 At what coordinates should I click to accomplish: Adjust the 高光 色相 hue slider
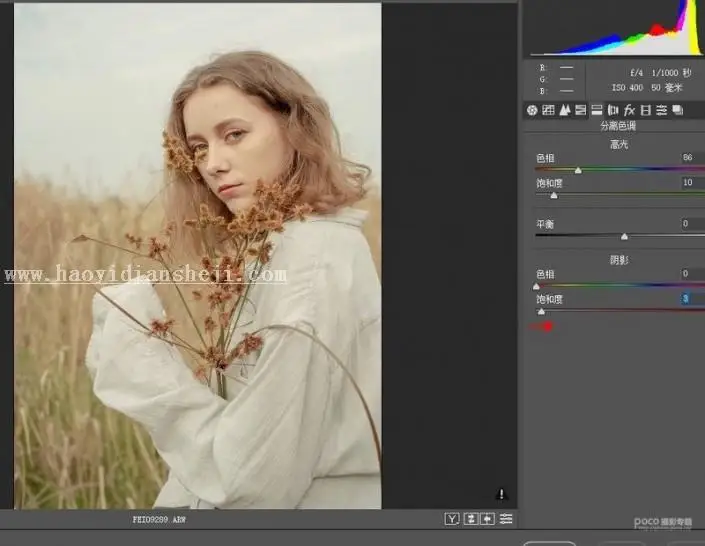578,170
